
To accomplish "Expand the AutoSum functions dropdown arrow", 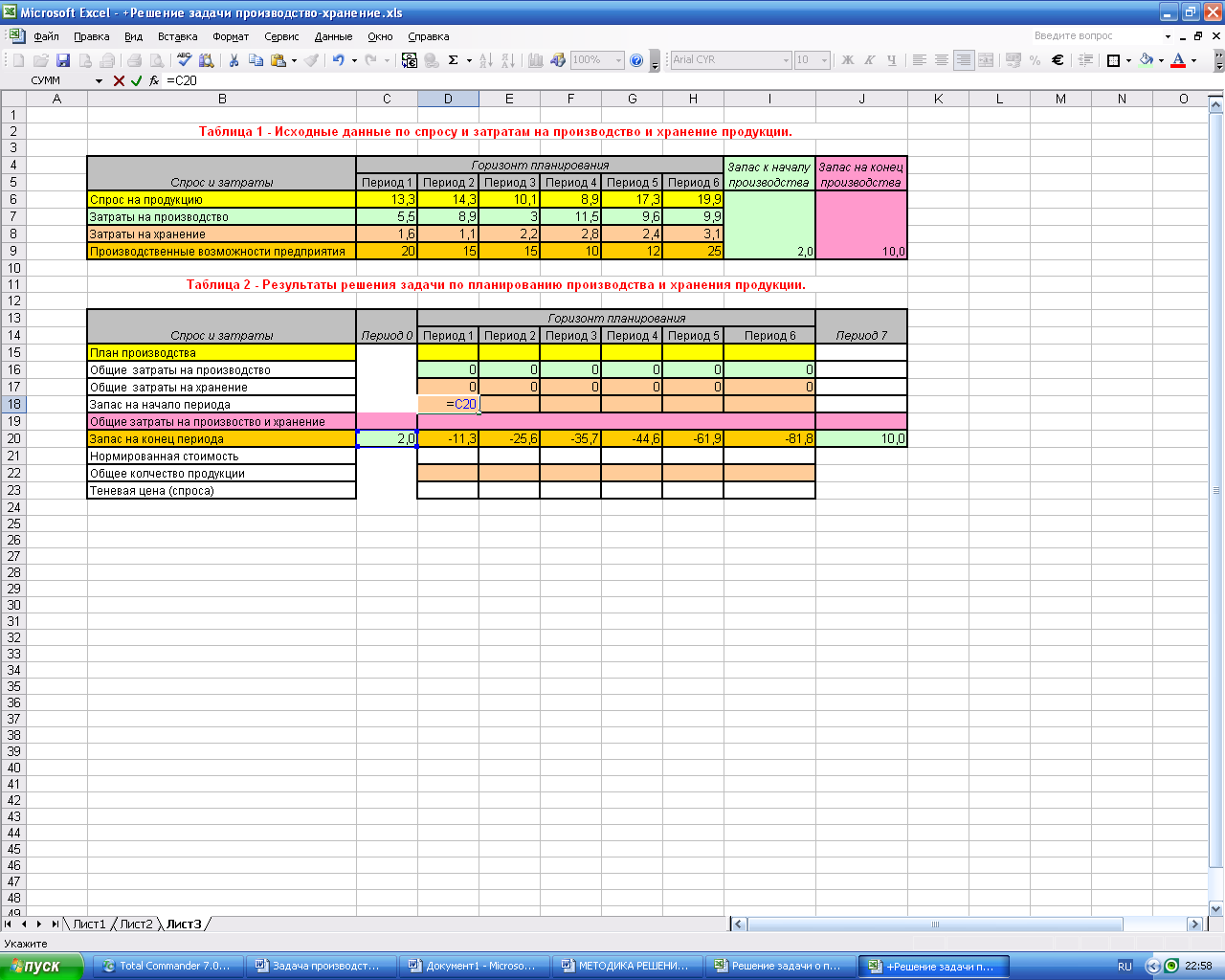I will pos(469,60).
